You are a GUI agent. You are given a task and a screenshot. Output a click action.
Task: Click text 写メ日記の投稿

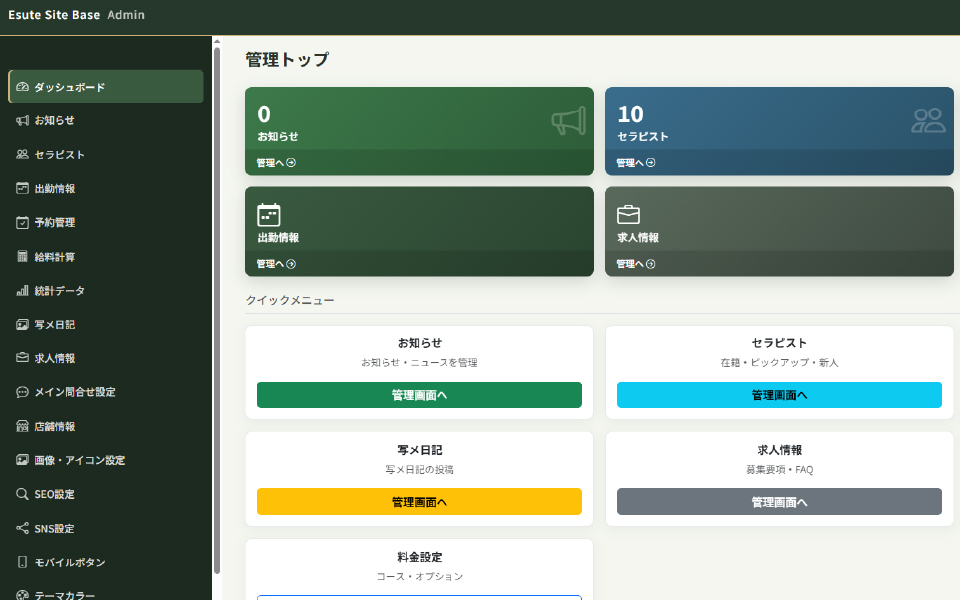click(x=419, y=470)
